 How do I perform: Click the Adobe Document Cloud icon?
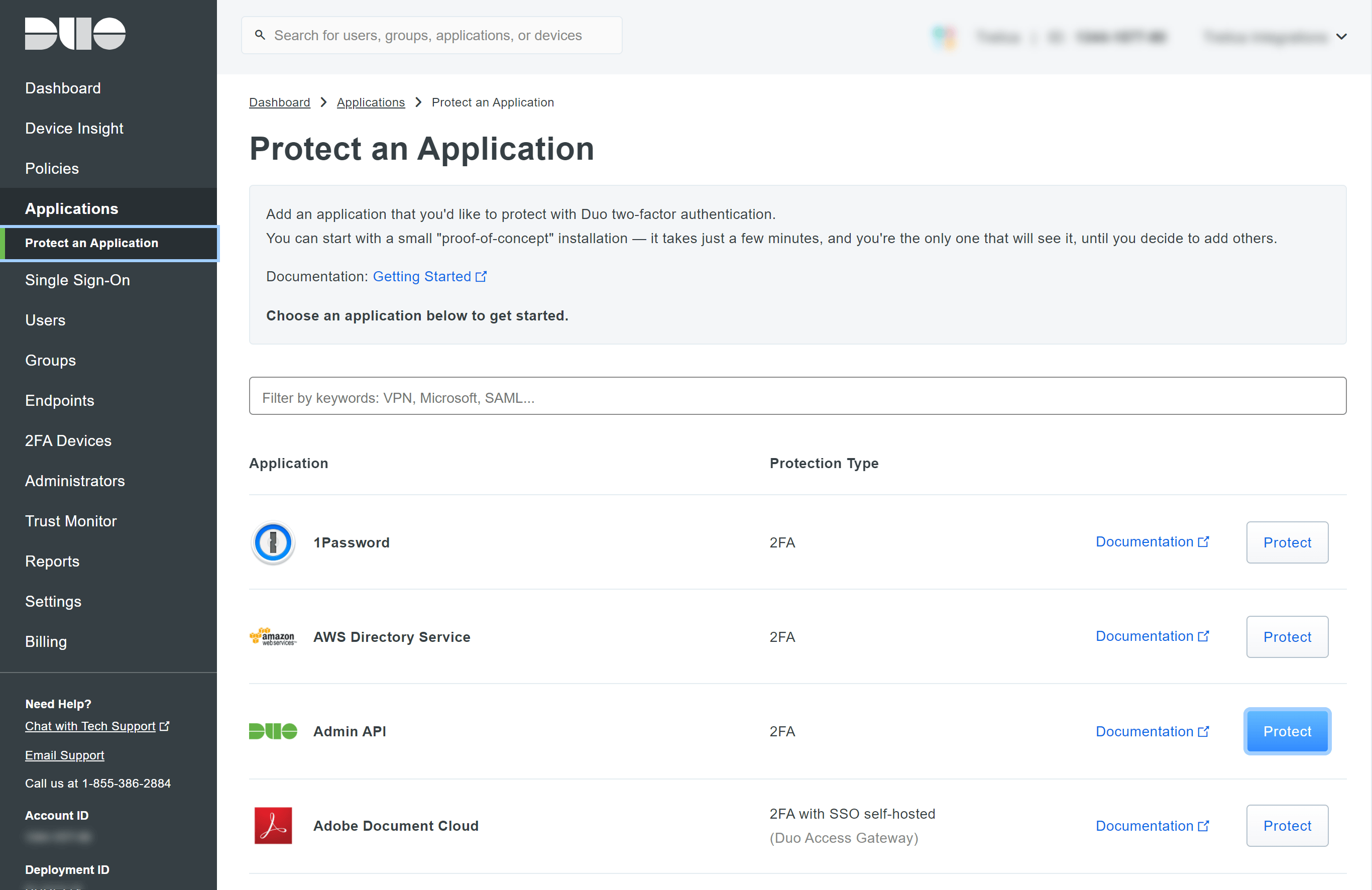click(x=273, y=825)
